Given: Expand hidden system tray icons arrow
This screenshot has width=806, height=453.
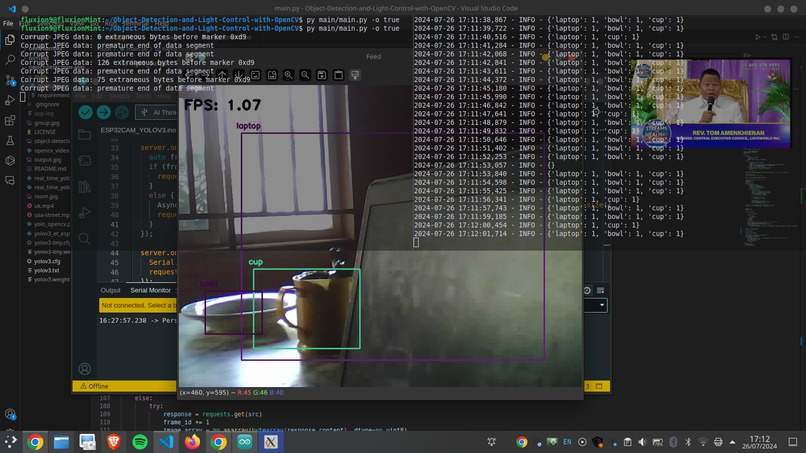Looking at the screenshot, I should [x=732, y=442].
